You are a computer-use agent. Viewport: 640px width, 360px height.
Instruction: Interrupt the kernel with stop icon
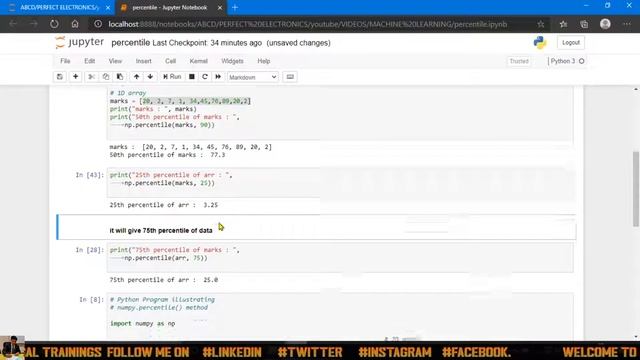(x=191, y=77)
